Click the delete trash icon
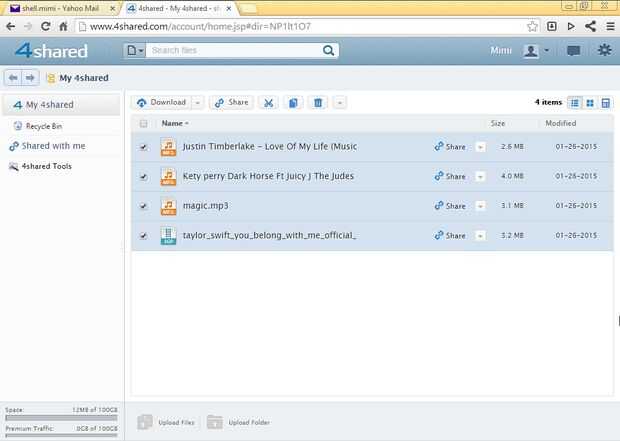Viewport: 620px width, 441px height. (x=318, y=103)
